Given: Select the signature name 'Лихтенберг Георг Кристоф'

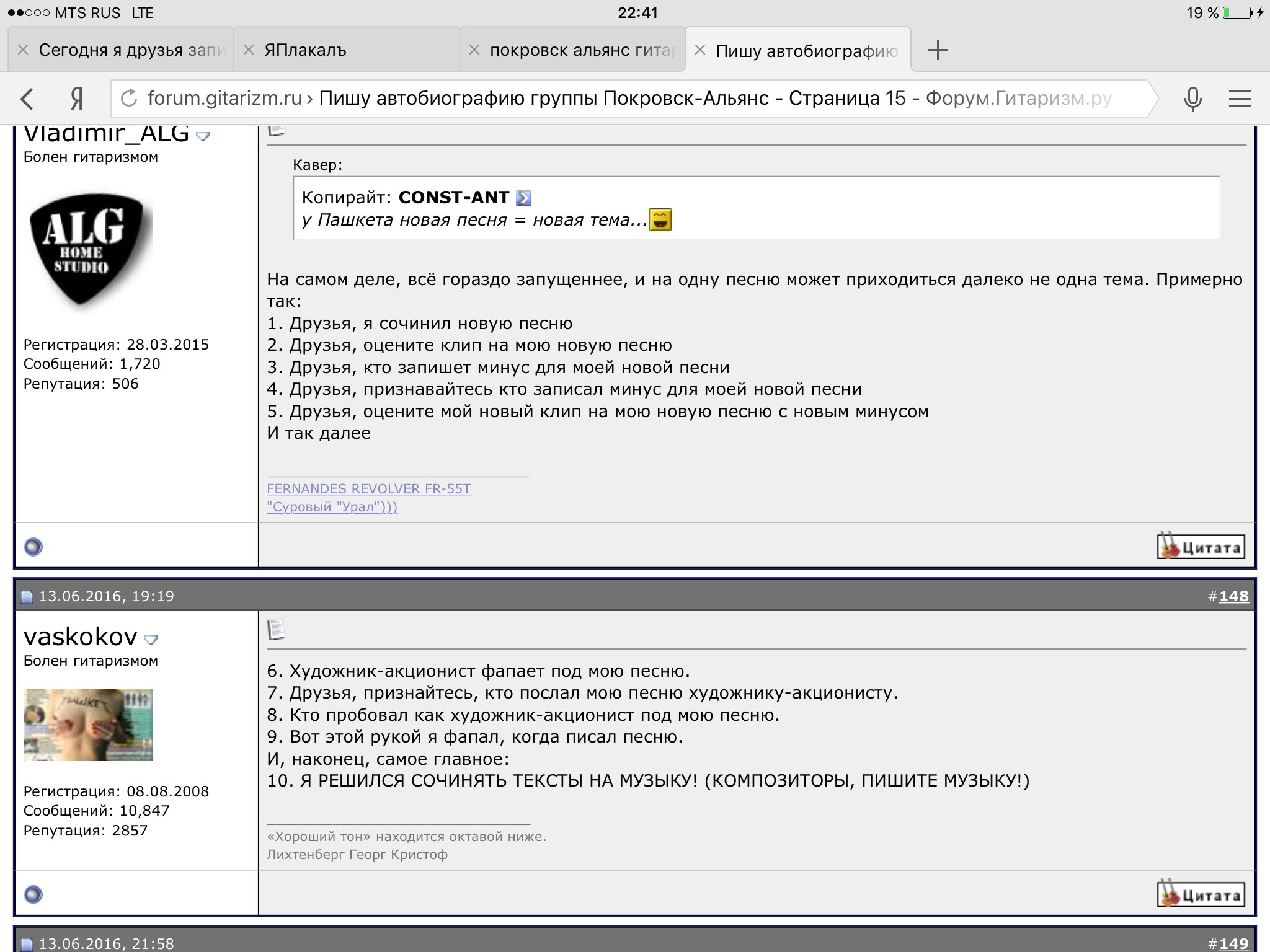Looking at the screenshot, I should point(357,855).
